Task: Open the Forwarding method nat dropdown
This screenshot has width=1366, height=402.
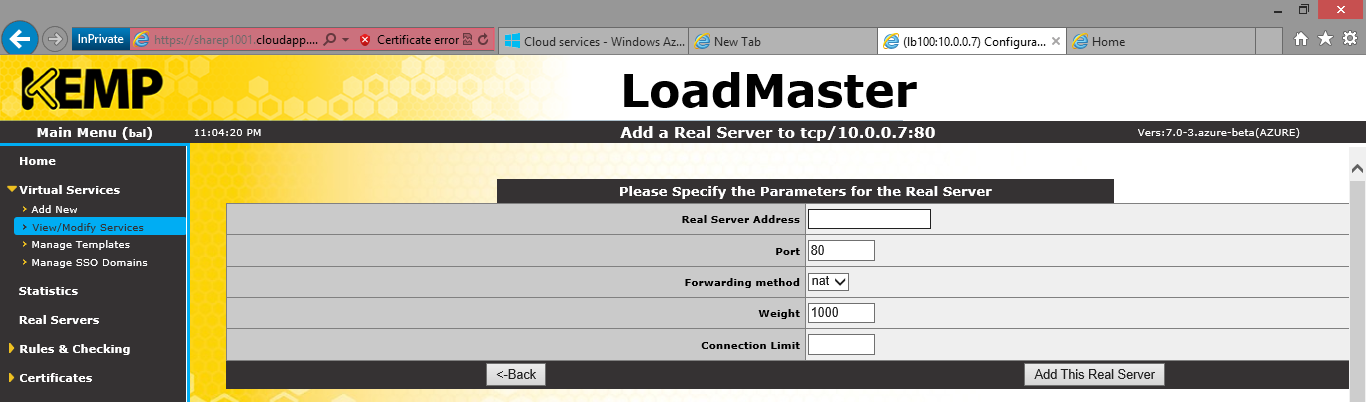Action: (829, 282)
